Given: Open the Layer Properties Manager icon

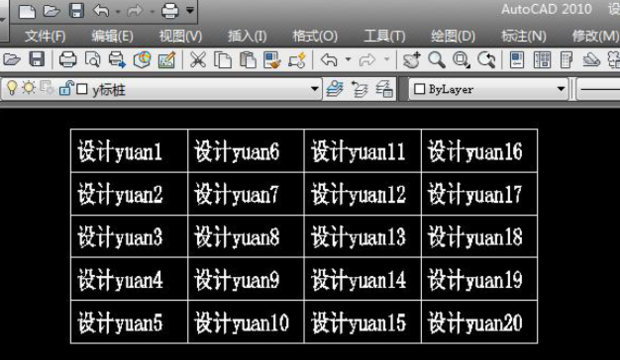Looking at the screenshot, I should 335,89.
